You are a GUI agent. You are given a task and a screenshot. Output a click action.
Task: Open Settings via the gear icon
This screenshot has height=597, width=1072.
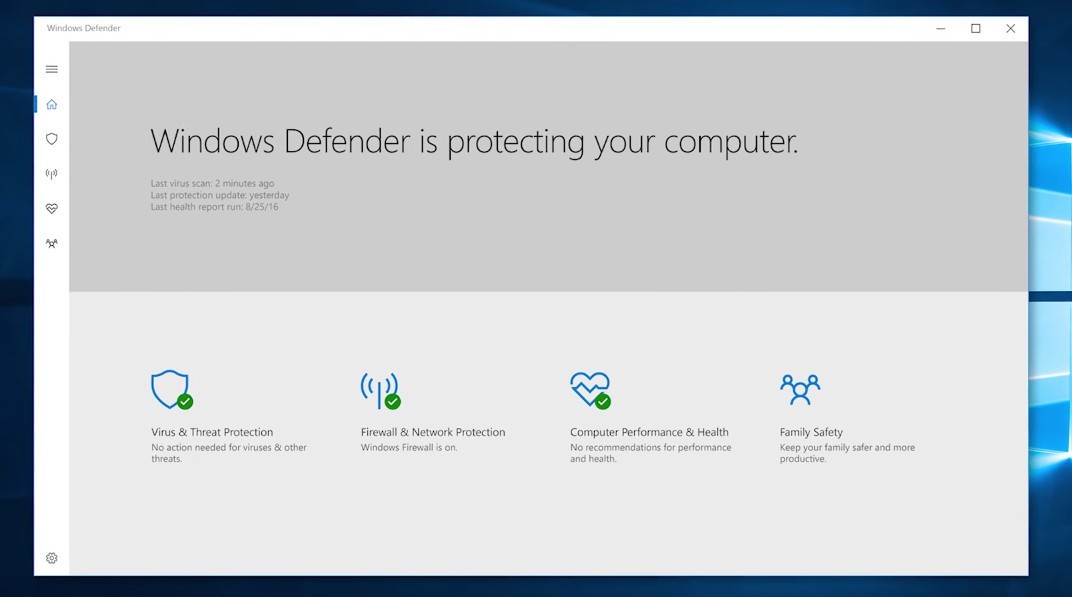click(x=52, y=558)
